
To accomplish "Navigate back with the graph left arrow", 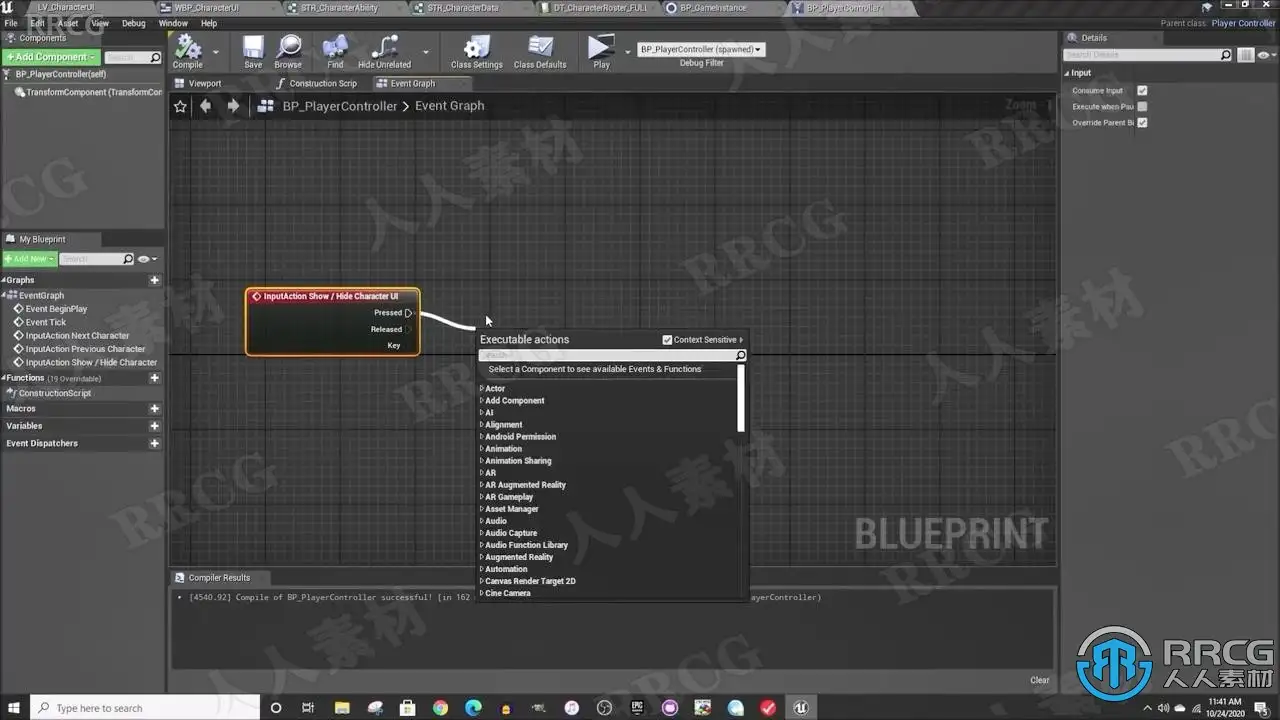I will (x=206, y=106).
